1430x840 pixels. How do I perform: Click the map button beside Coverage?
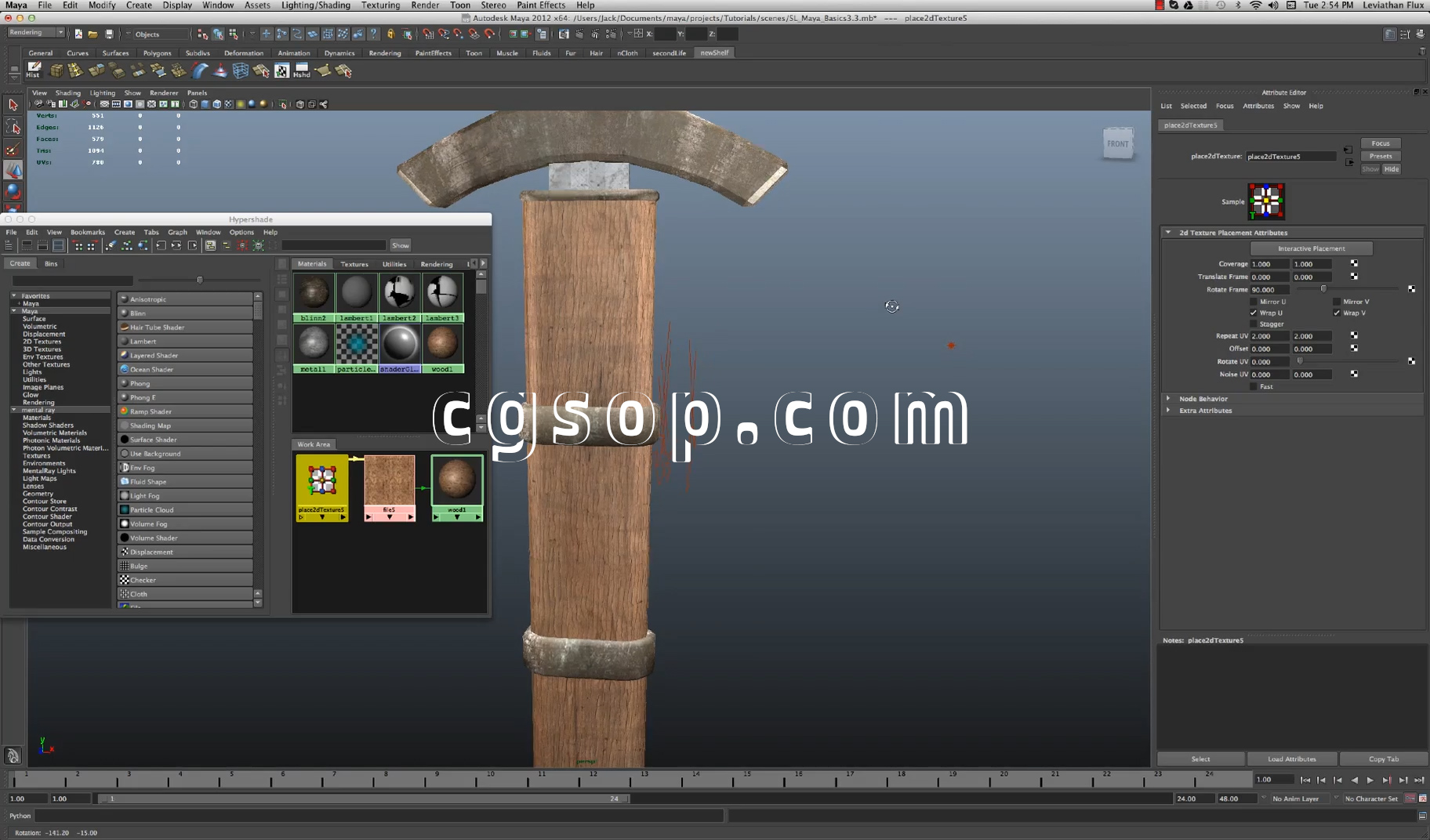[1354, 264]
